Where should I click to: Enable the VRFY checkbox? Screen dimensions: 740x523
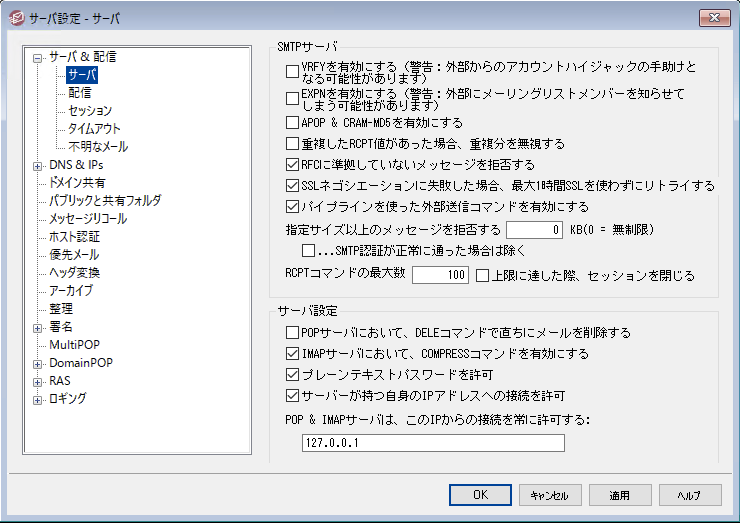click(x=292, y=71)
